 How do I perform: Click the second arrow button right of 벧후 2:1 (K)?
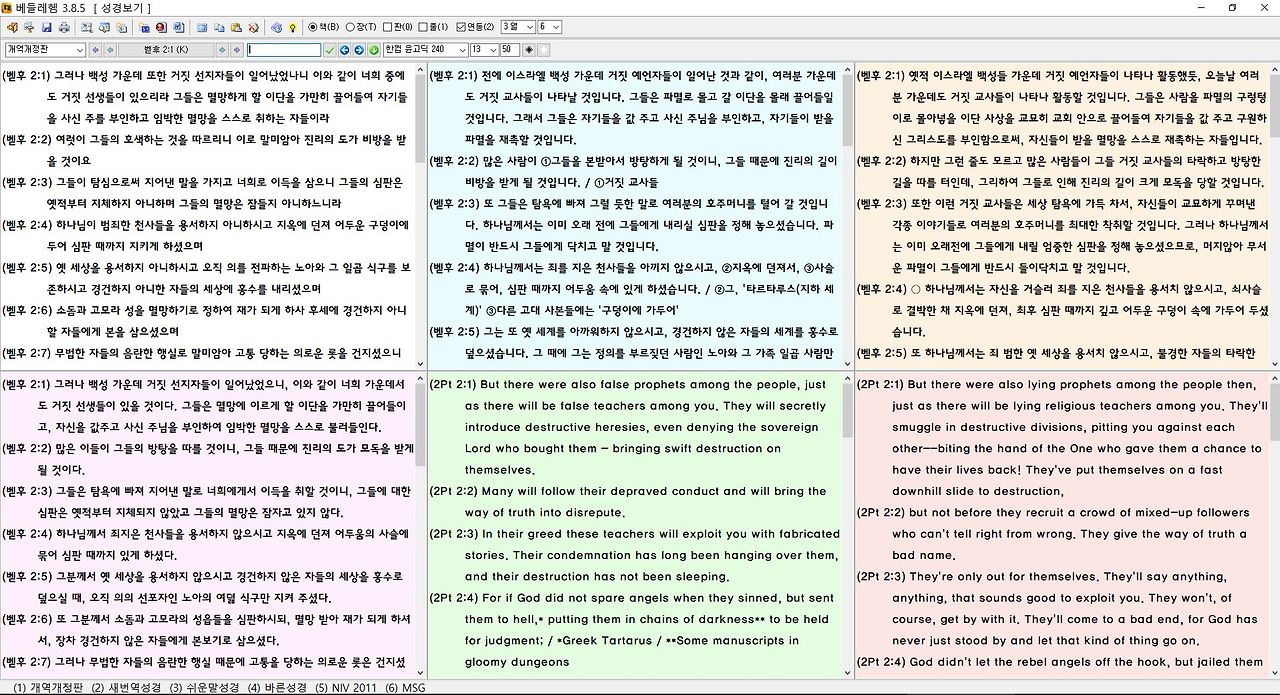(237, 49)
